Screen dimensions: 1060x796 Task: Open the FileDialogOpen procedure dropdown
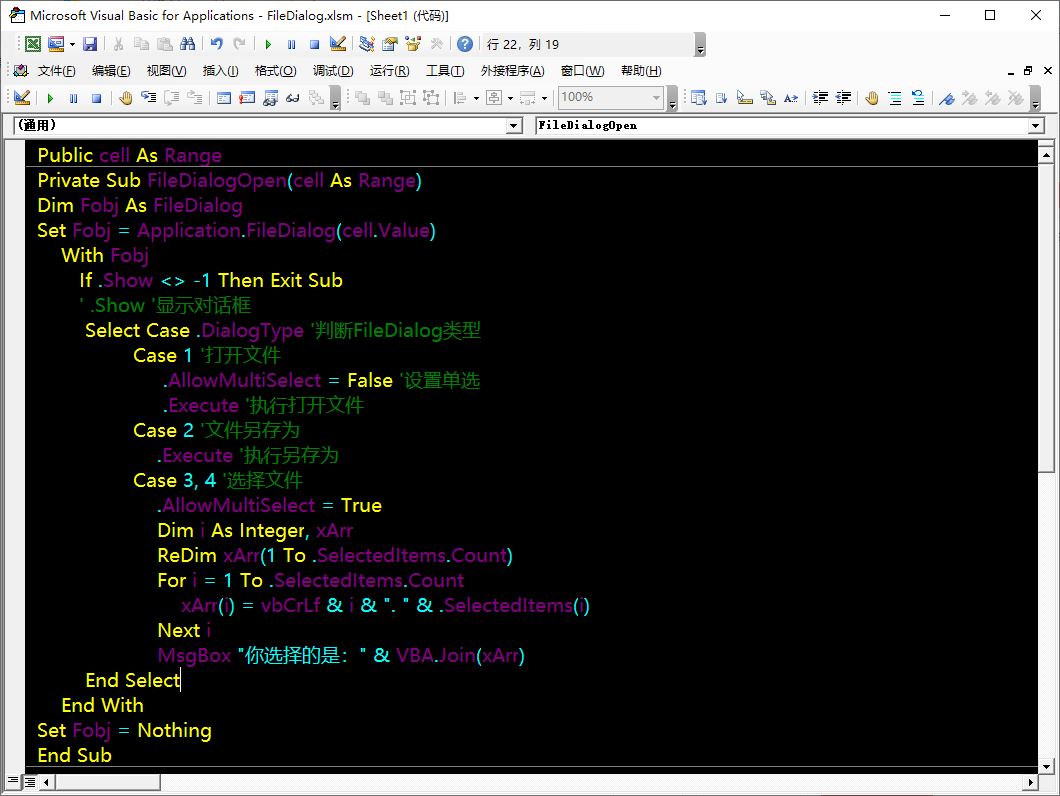[x=1036, y=126]
